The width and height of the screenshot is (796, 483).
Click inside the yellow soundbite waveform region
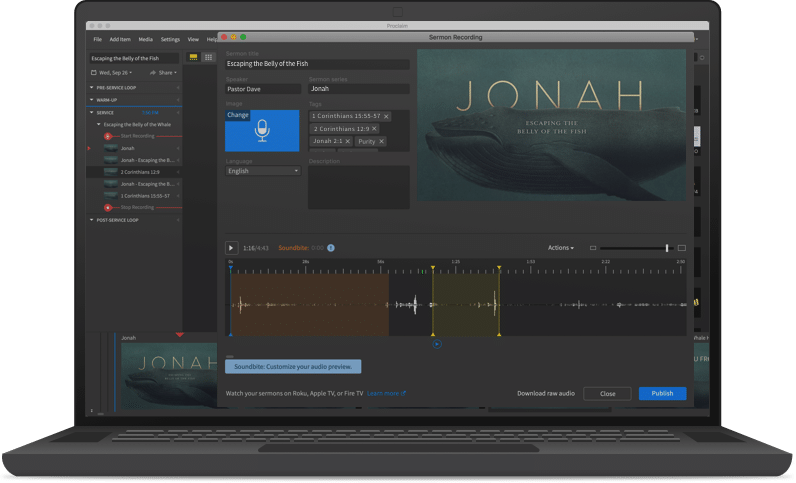point(466,305)
